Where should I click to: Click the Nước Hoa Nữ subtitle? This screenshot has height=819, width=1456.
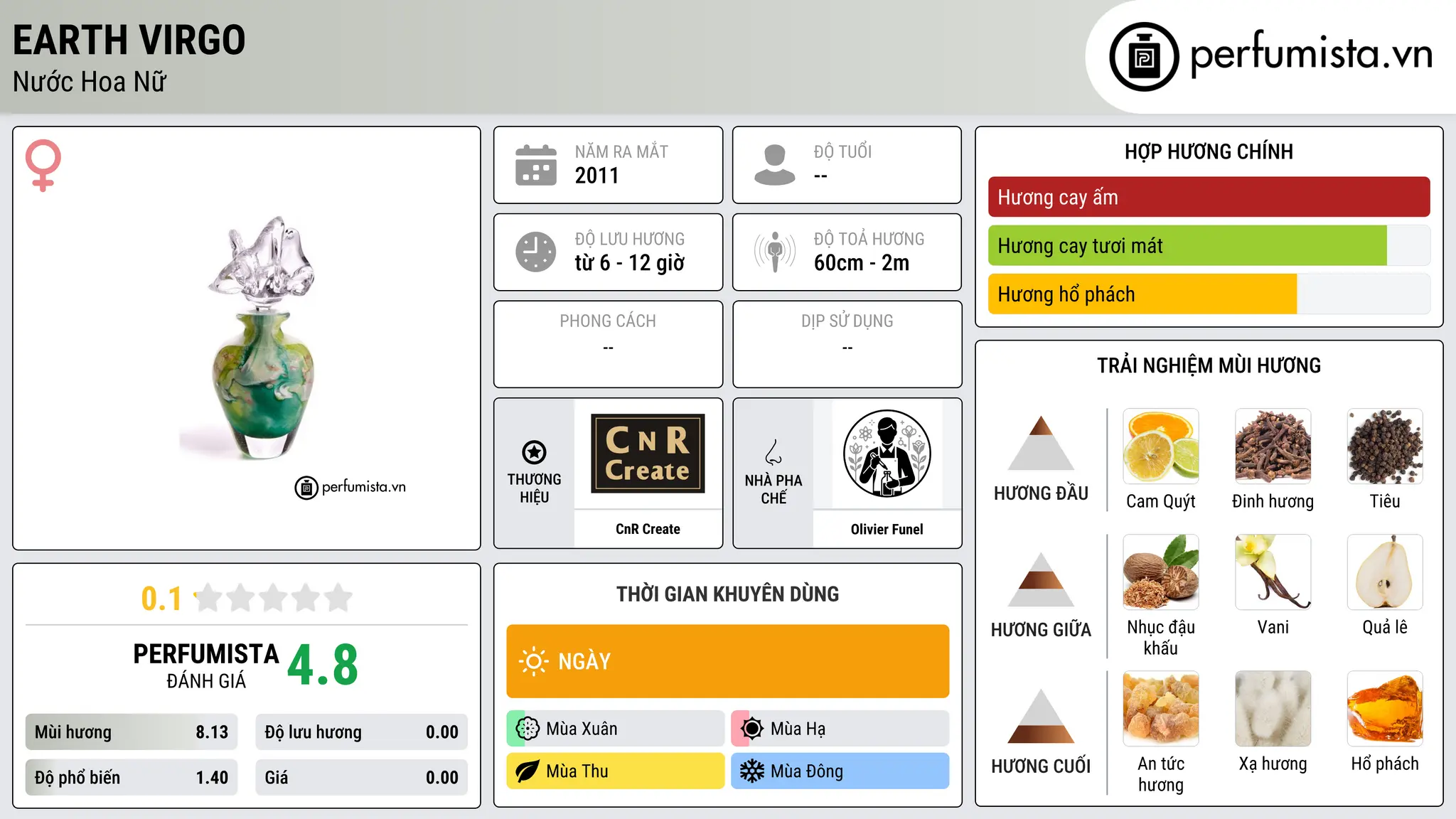pos(90,82)
